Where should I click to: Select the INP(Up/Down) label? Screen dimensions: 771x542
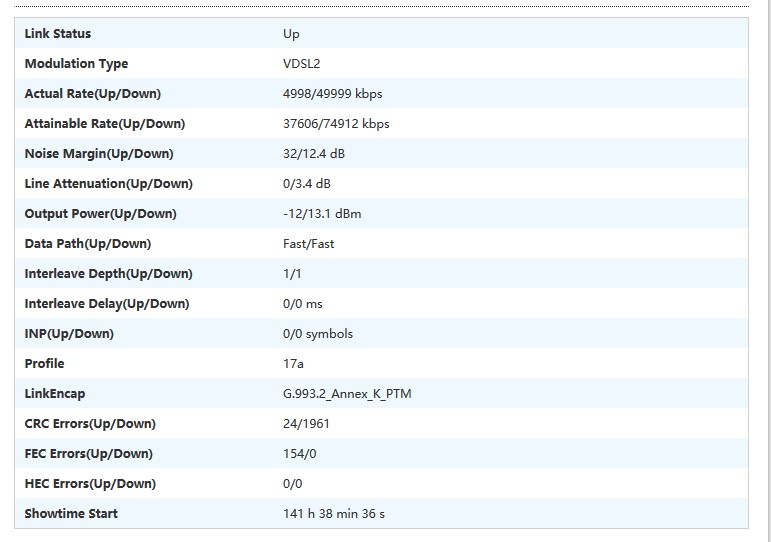coord(69,333)
